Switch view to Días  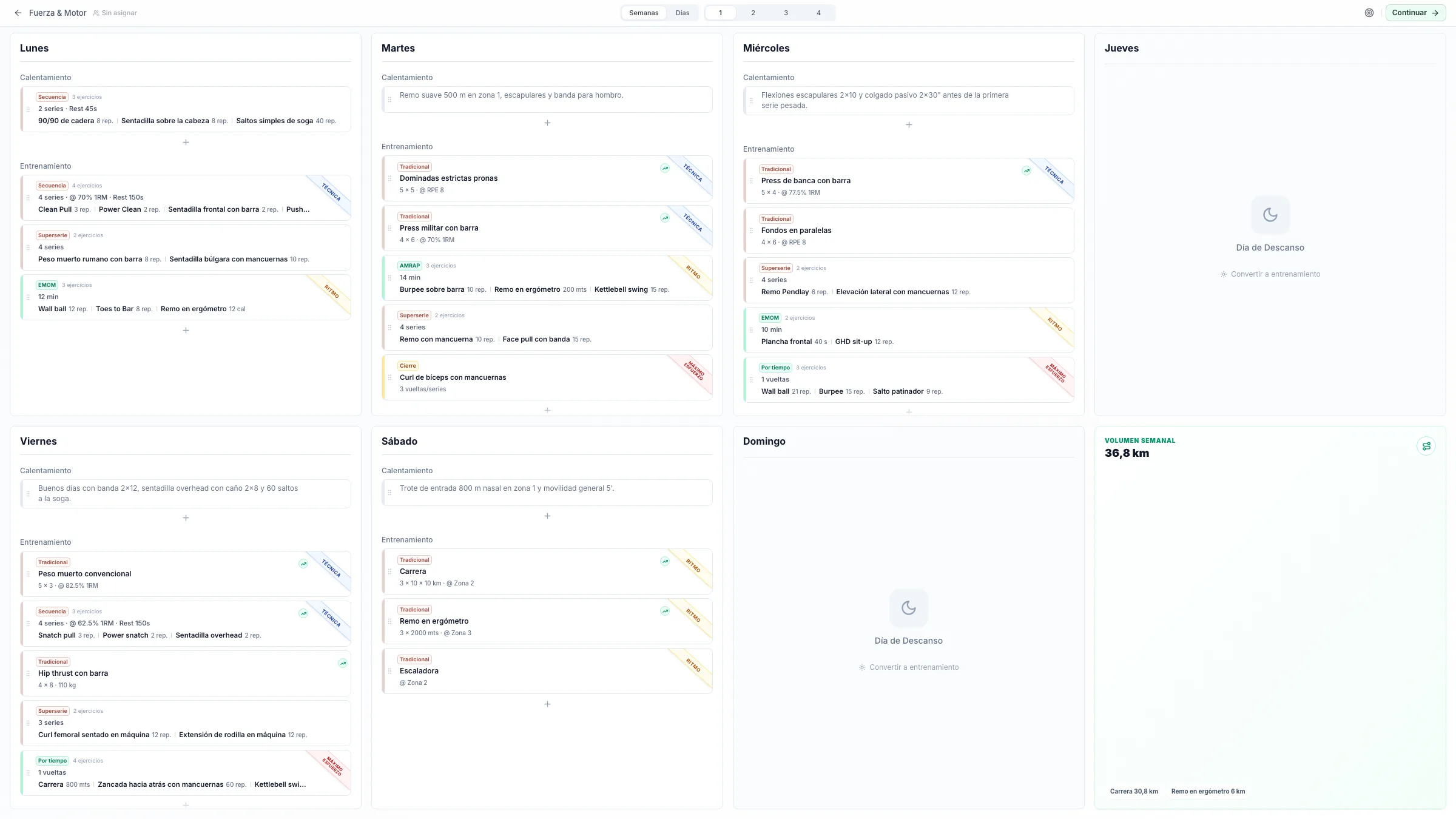pyautogui.click(x=682, y=13)
